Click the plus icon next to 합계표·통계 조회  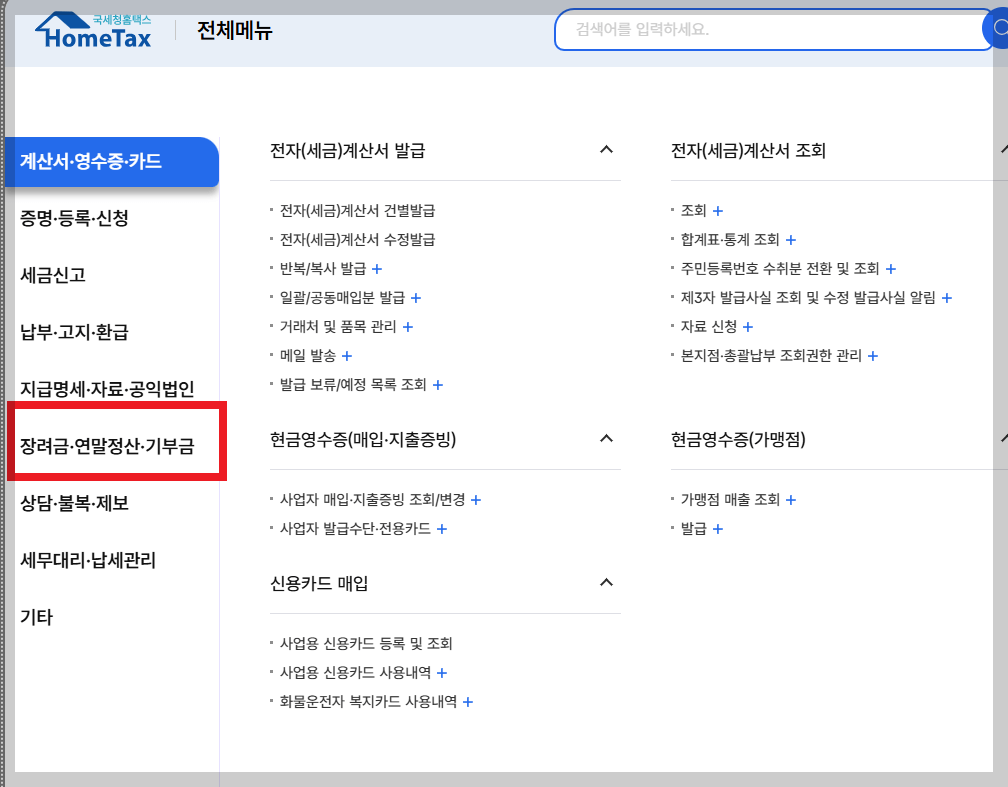coord(790,240)
